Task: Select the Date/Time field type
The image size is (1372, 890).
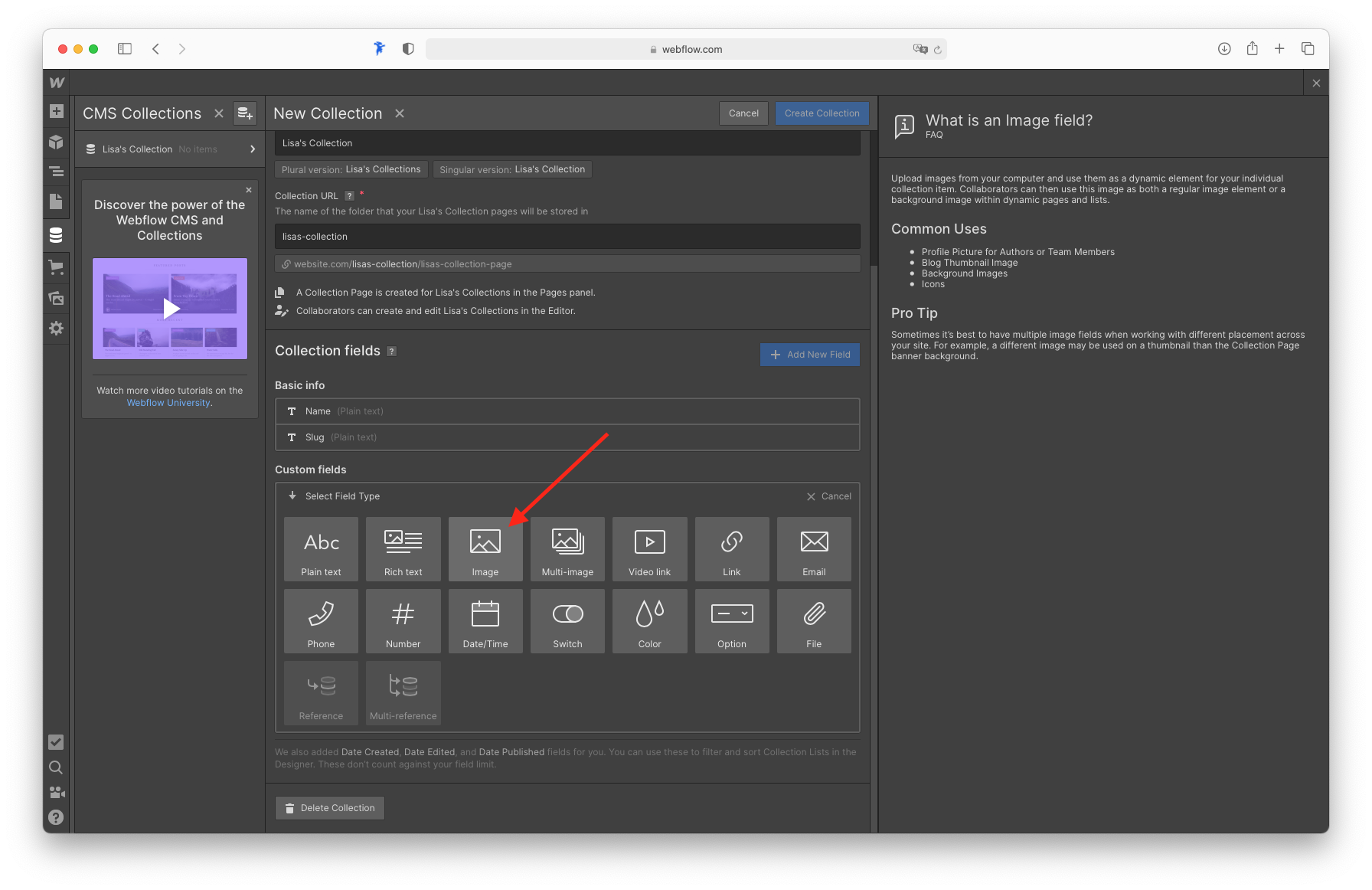Action: point(485,620)
